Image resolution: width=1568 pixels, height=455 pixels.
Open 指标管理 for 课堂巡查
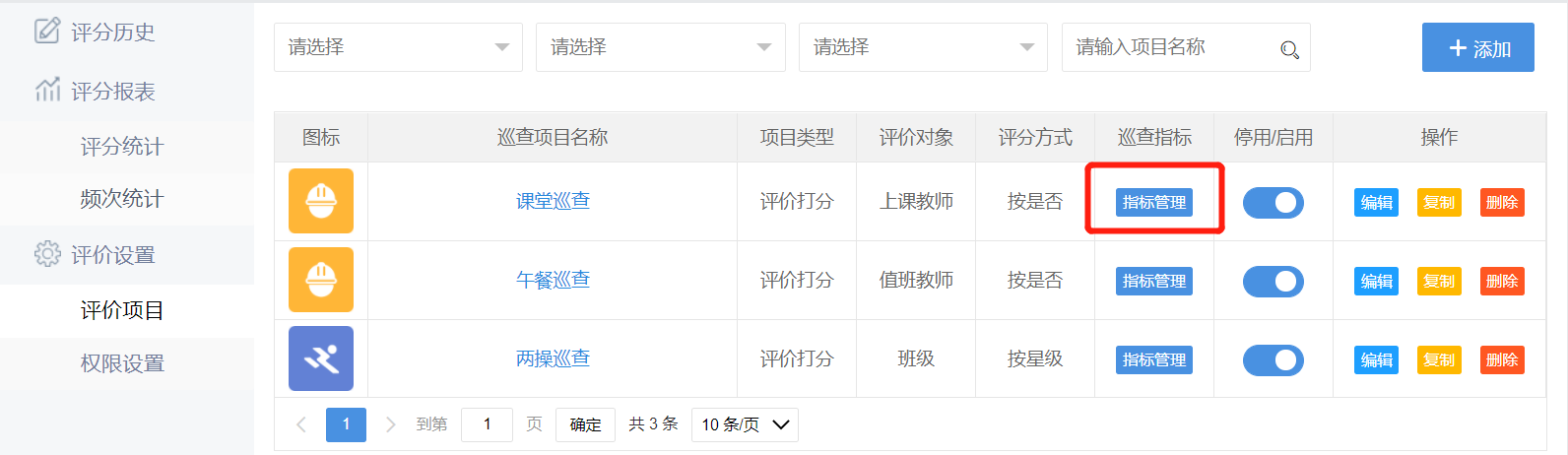1153,202
